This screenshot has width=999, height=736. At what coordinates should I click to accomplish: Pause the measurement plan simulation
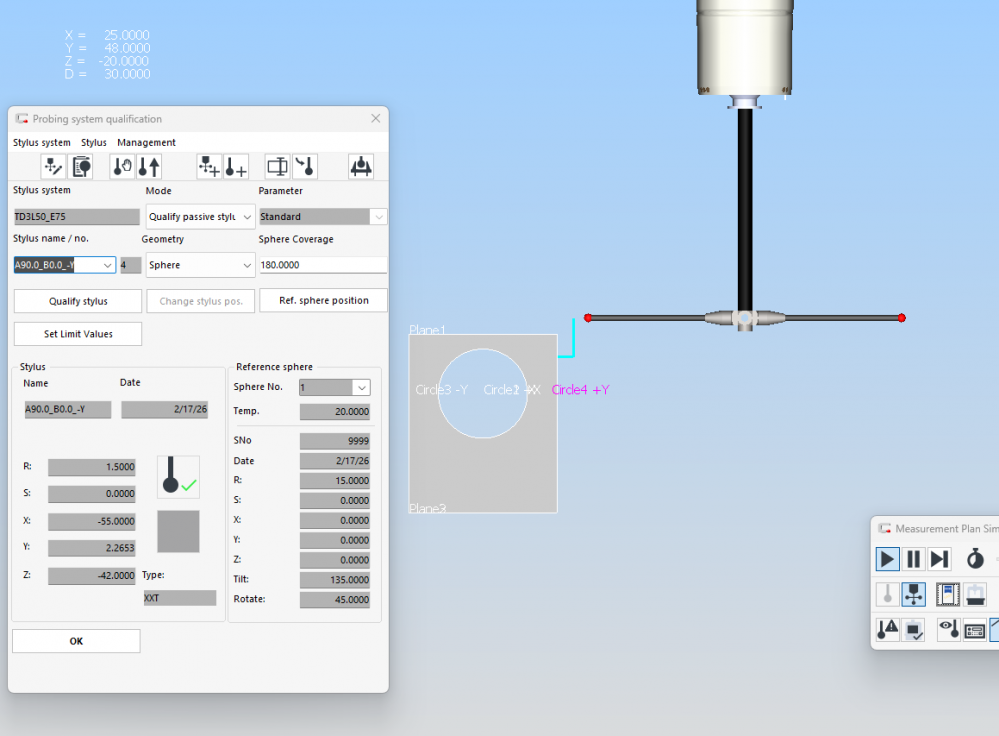coord(913,559)
